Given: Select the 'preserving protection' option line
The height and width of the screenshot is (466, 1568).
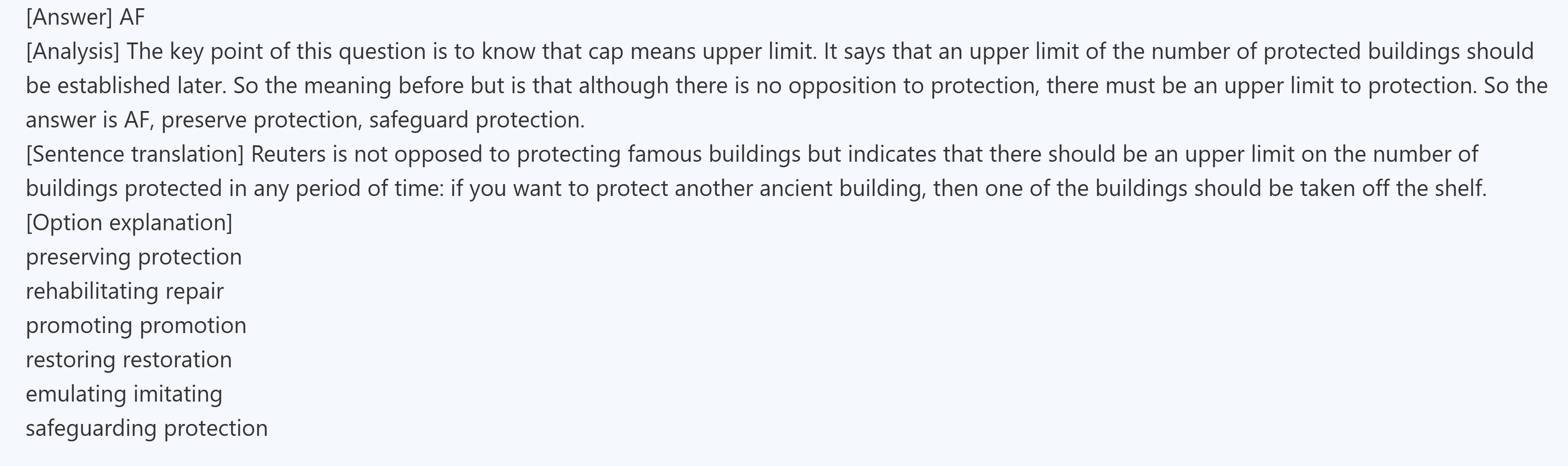Looking at the screenshot, I should click(134, 257).
